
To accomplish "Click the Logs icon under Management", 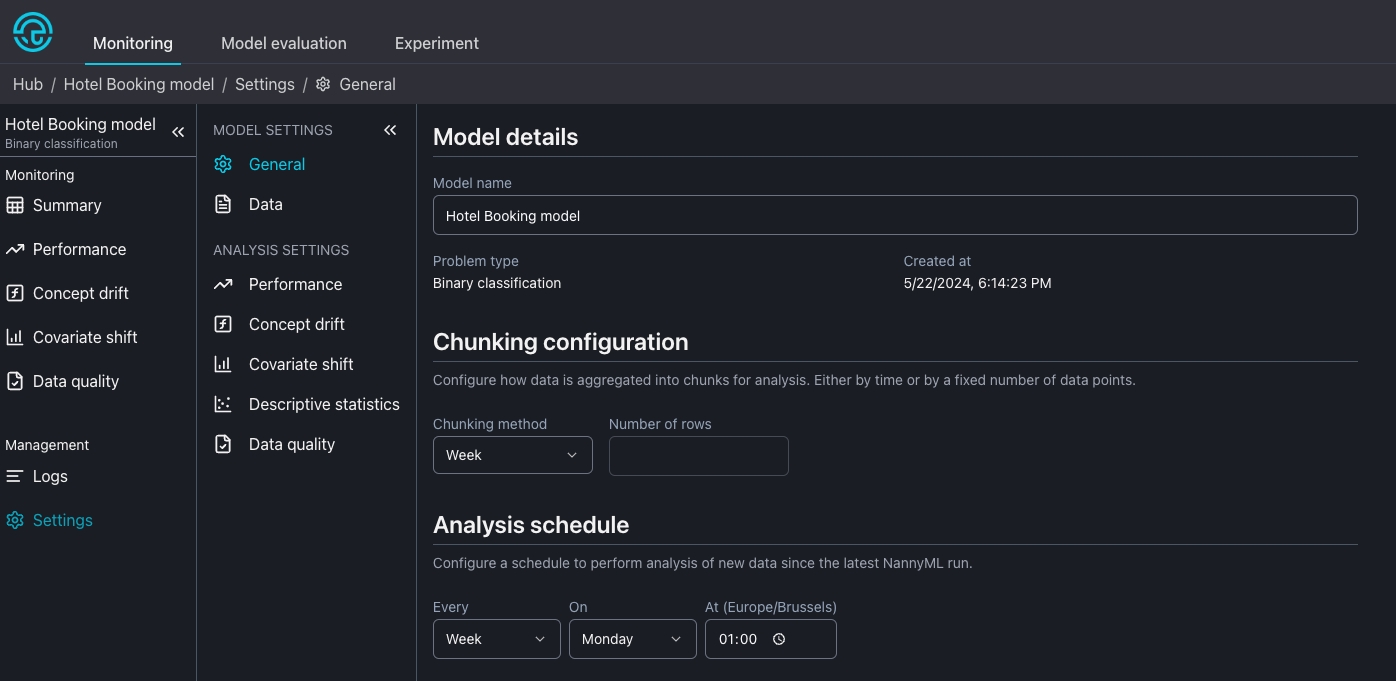I will coord(15,476).
